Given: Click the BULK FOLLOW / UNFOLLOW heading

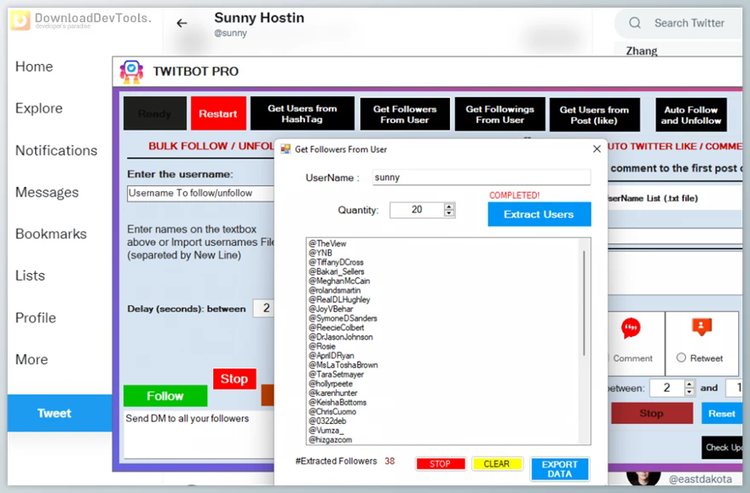Looking at the screenshot, I should click(x=211, y=146).
